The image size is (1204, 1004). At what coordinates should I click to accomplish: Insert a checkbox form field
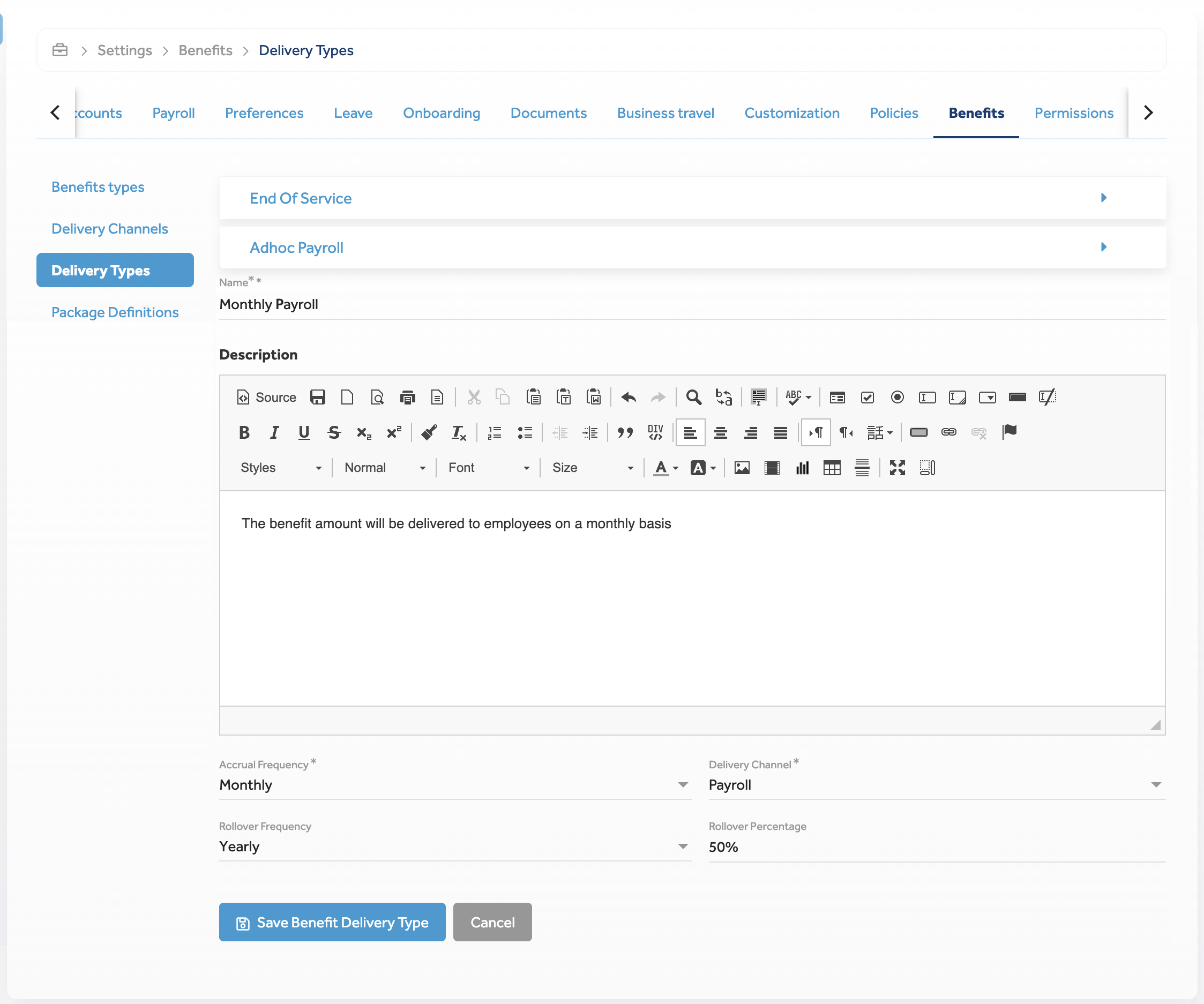pyautogui.click(x=868, y=398)
